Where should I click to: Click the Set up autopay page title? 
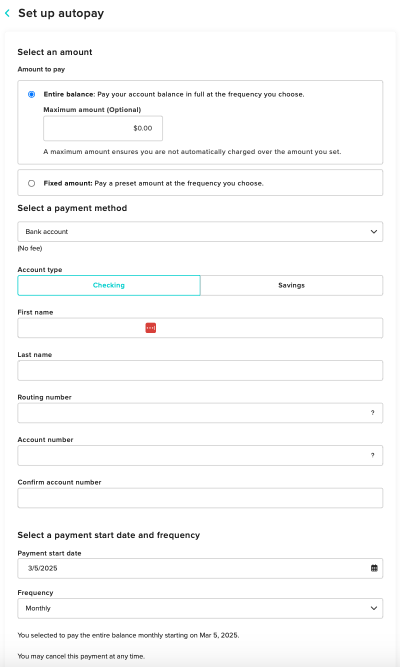tap(61, 14)
